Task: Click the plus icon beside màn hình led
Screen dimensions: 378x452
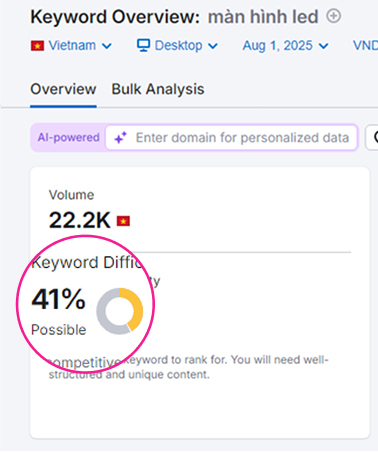Action: (333, 16)
